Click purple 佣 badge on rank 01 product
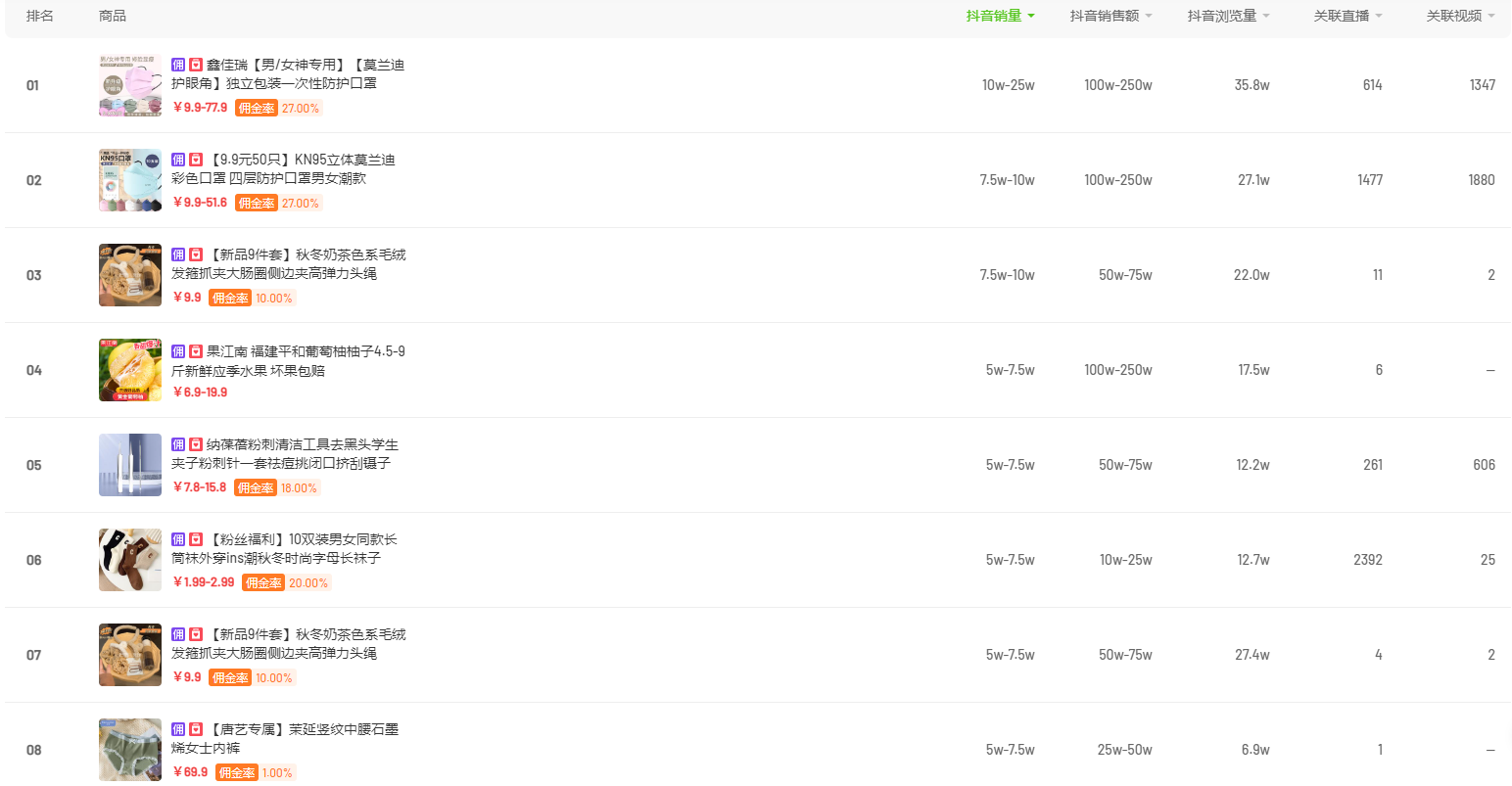The width and height of the screenshot is (1512, 786). [178, 65]
